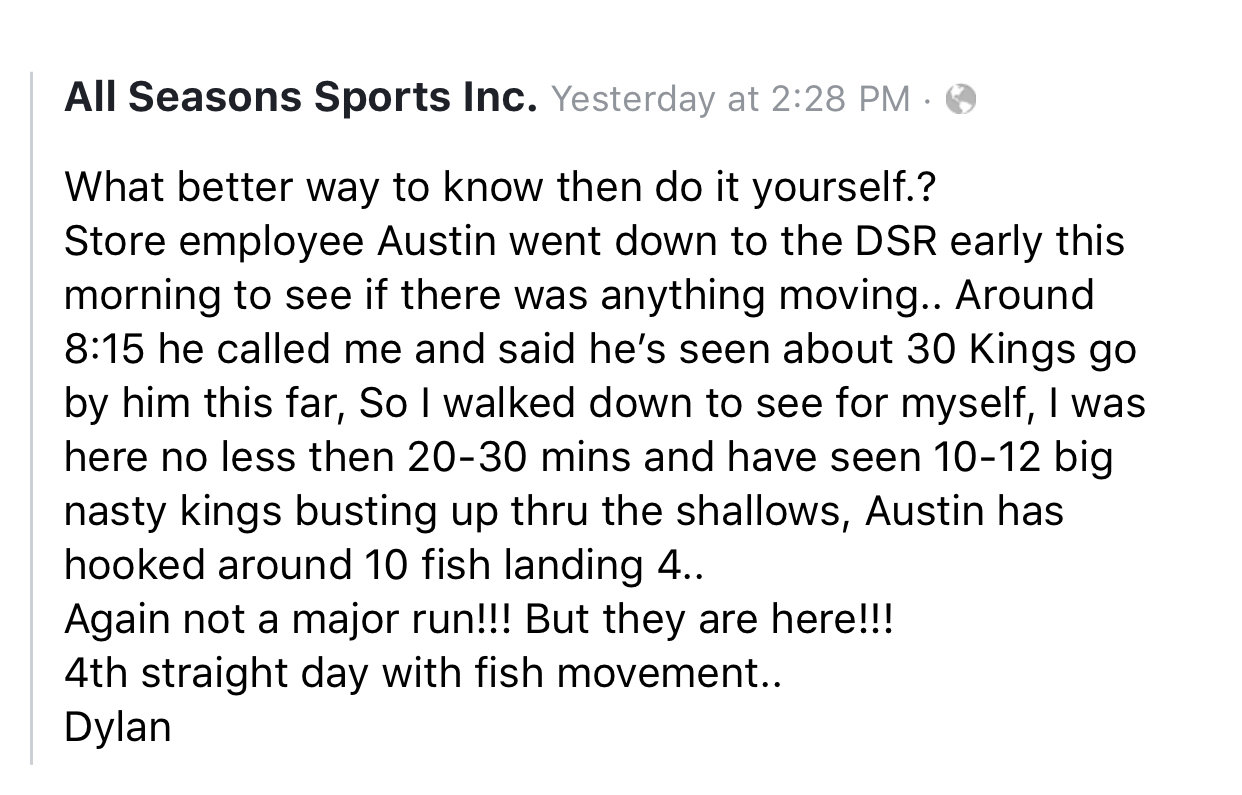Viewport: 1242px width, 795px height.
Task: Click the phrase 'But they are here!!!'
Action: 712,618
